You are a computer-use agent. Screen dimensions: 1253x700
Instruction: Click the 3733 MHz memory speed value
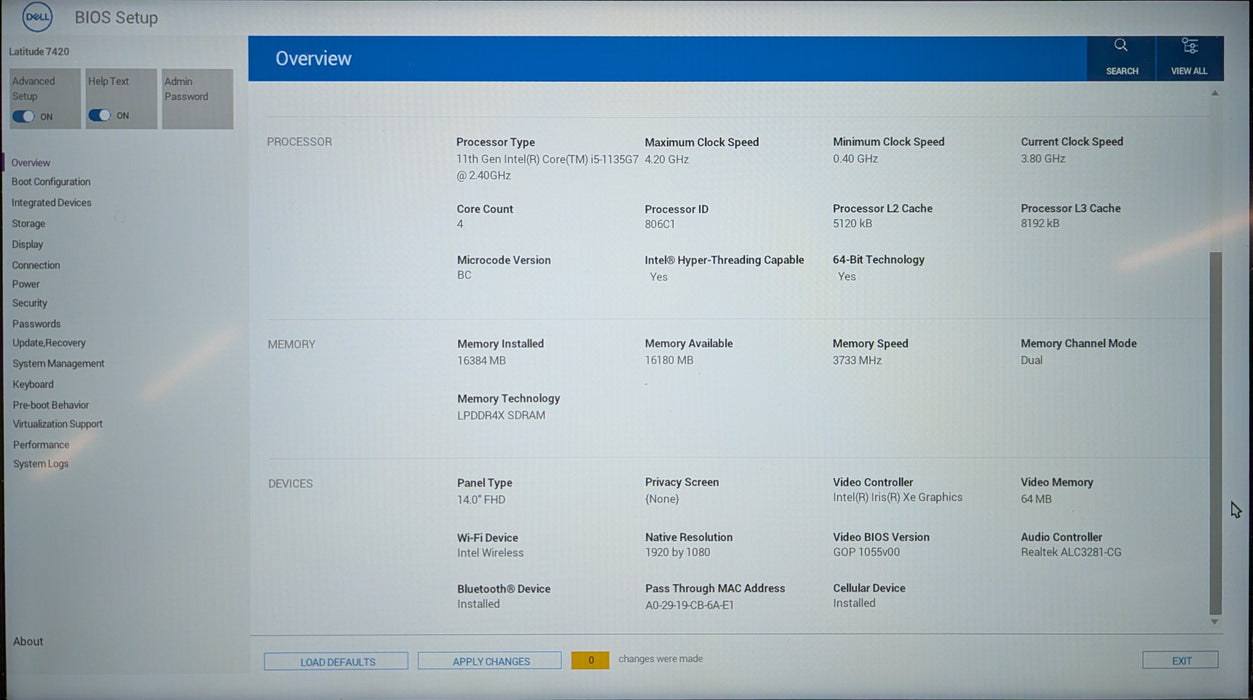(857, 360)
